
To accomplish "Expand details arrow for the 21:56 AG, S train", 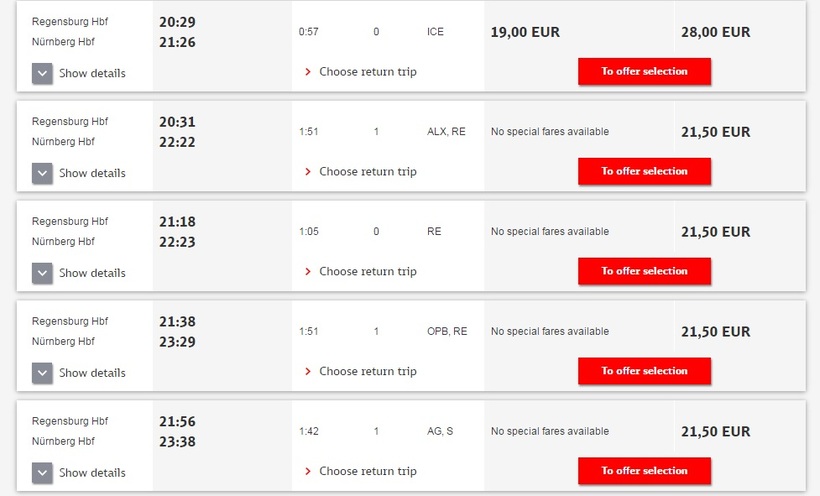I will pos(42,473).
